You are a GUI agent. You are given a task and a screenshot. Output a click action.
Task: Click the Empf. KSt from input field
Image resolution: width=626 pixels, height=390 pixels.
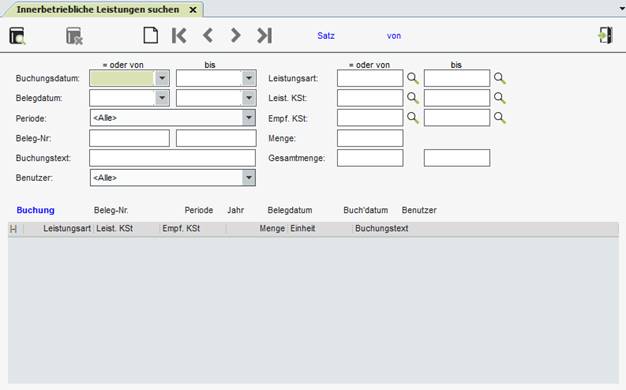(370, 118)
